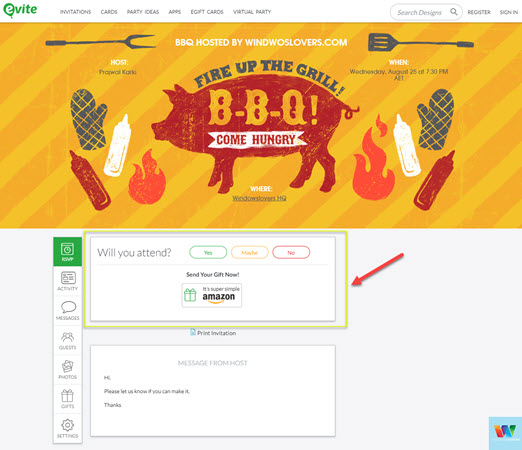Select Maybe as RSVP response

point(250,252)
